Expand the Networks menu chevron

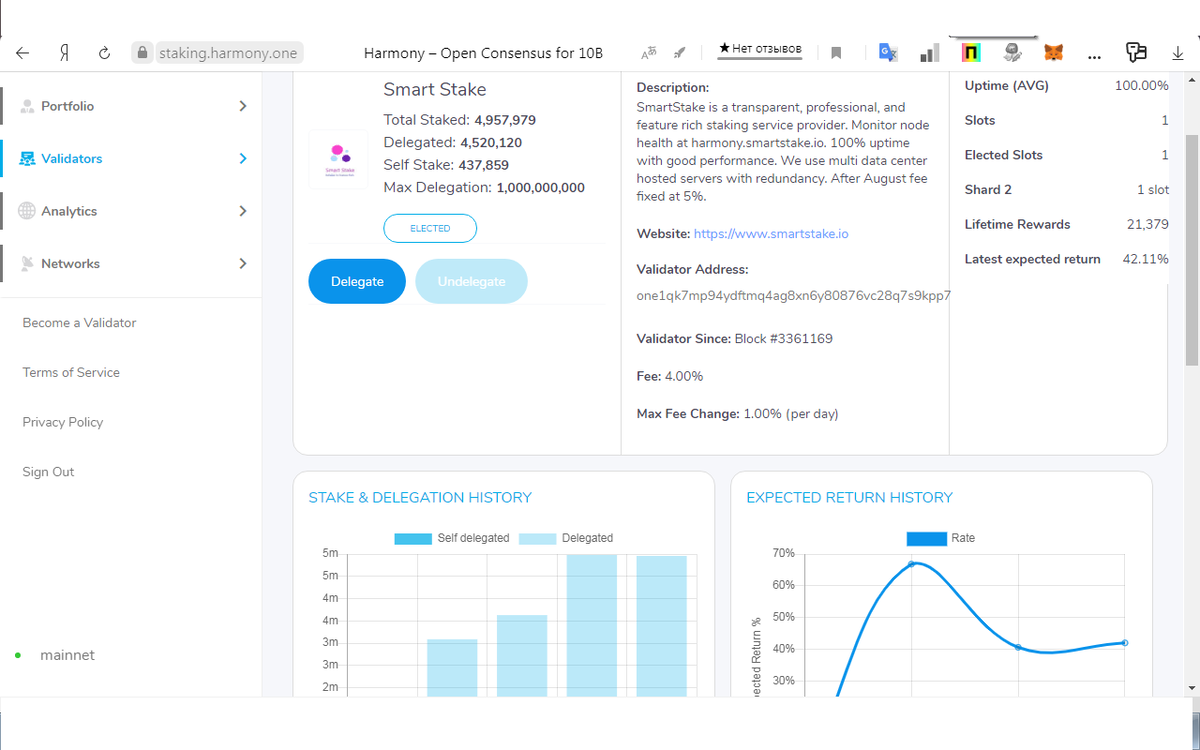click(243, 264)
